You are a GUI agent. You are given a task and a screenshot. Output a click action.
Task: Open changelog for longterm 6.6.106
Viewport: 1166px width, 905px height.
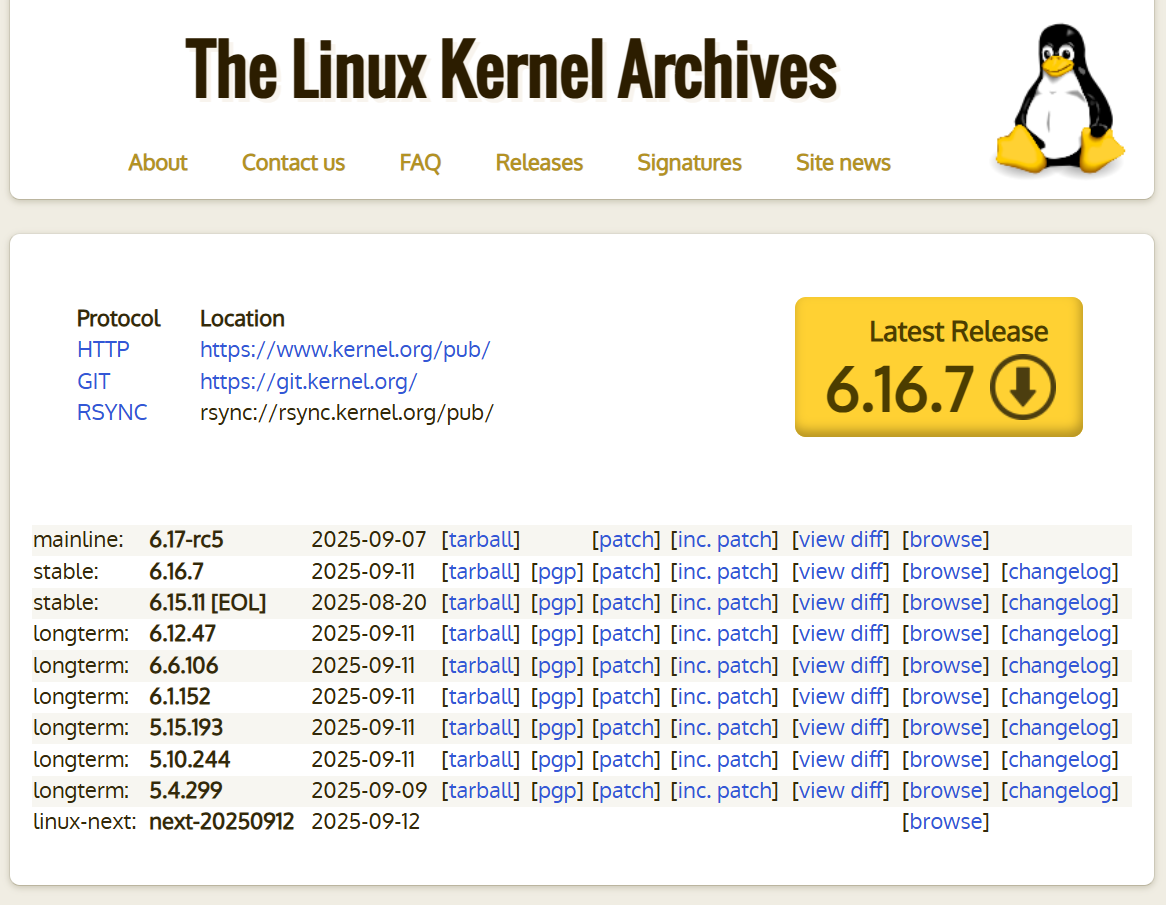pos(1060,666)
